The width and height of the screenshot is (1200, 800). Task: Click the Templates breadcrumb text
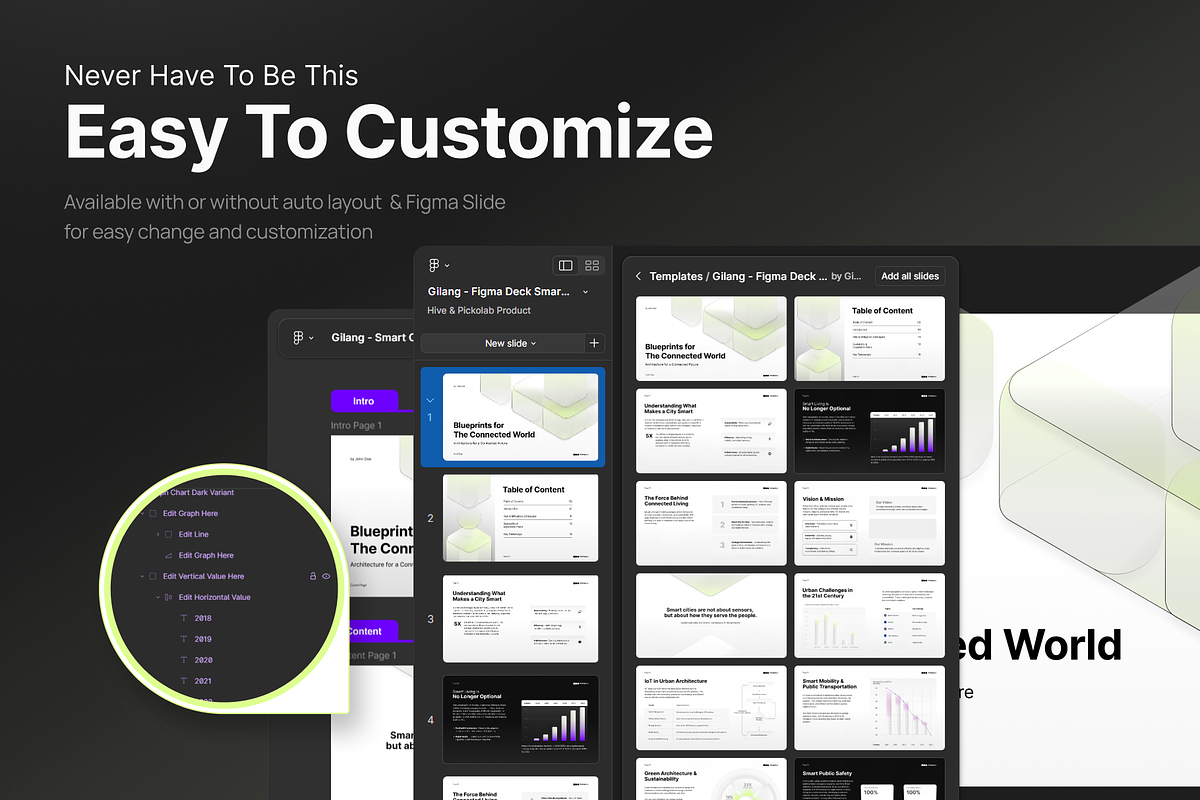point(676,276)
